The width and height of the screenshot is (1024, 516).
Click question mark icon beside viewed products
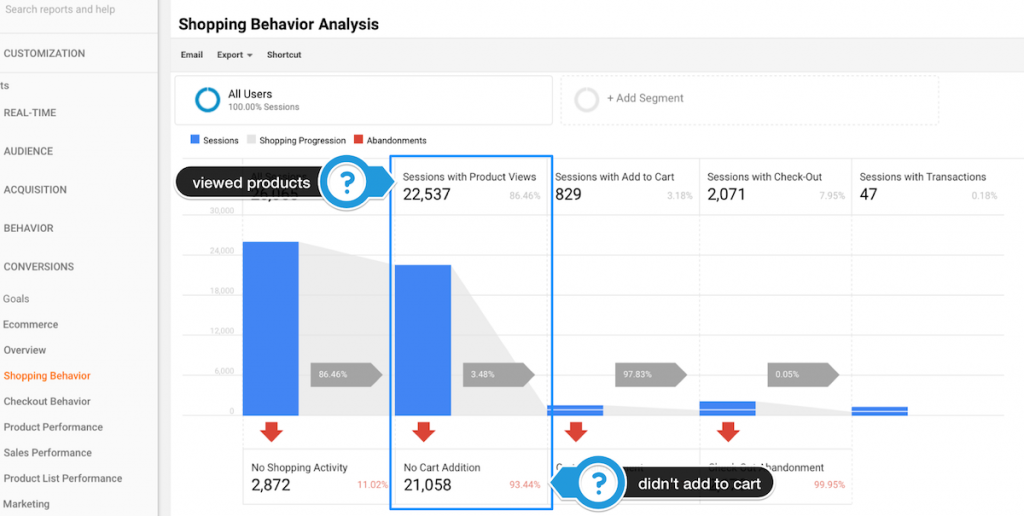[346, 183]
